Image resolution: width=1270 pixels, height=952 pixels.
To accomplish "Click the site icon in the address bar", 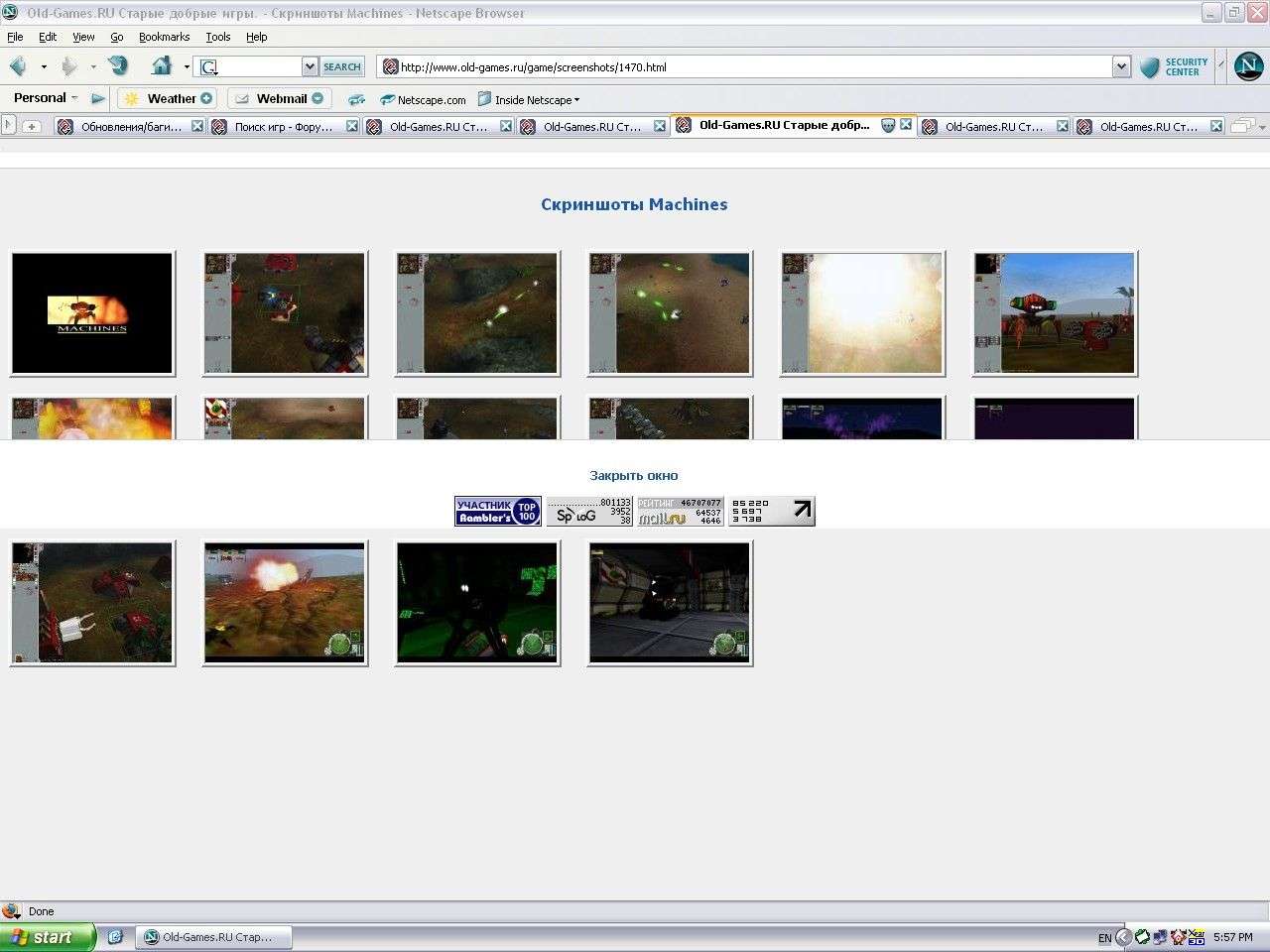I will 390,67.
